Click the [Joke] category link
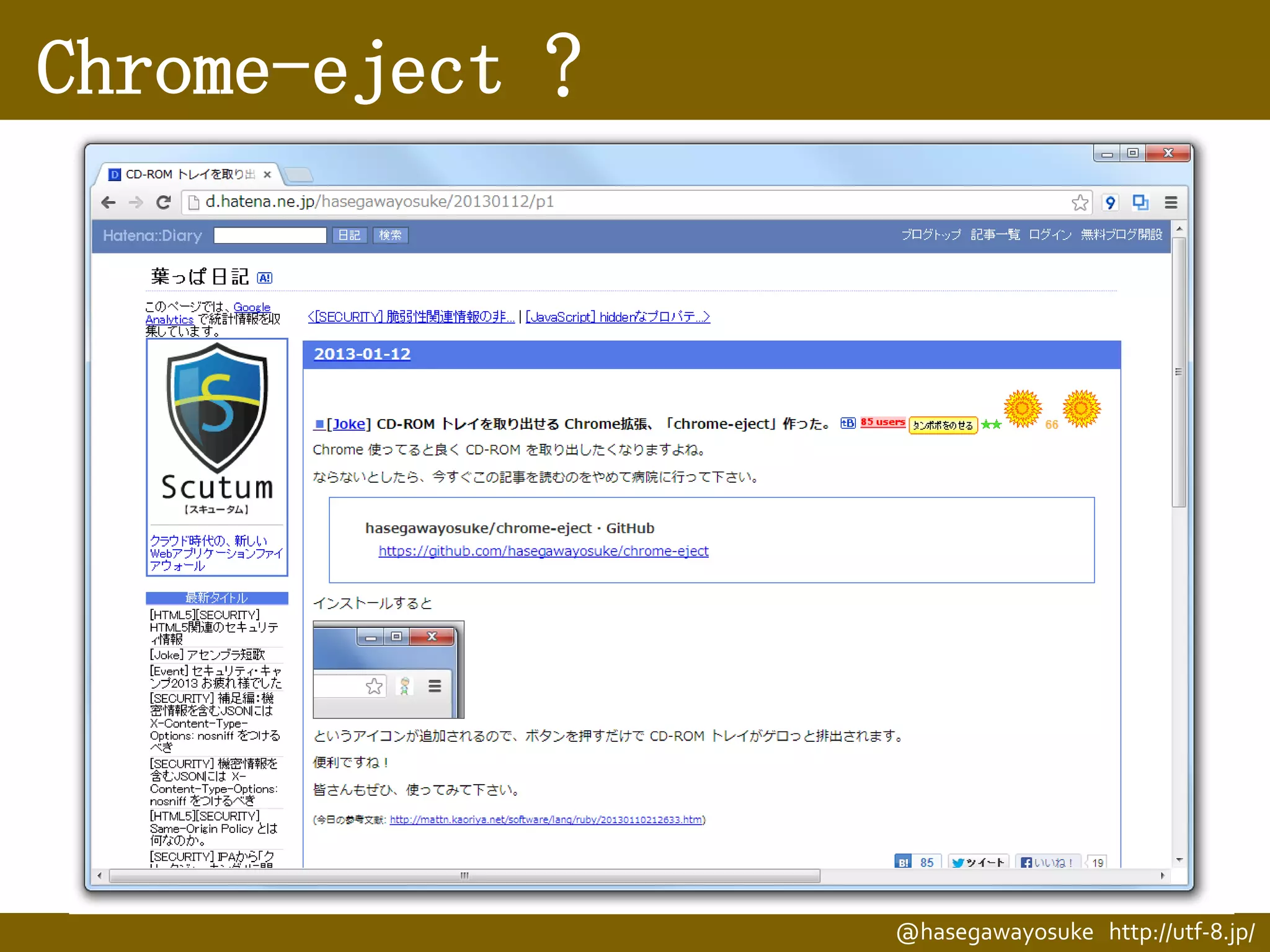1270x952 pixels. [x=349, y=424]
